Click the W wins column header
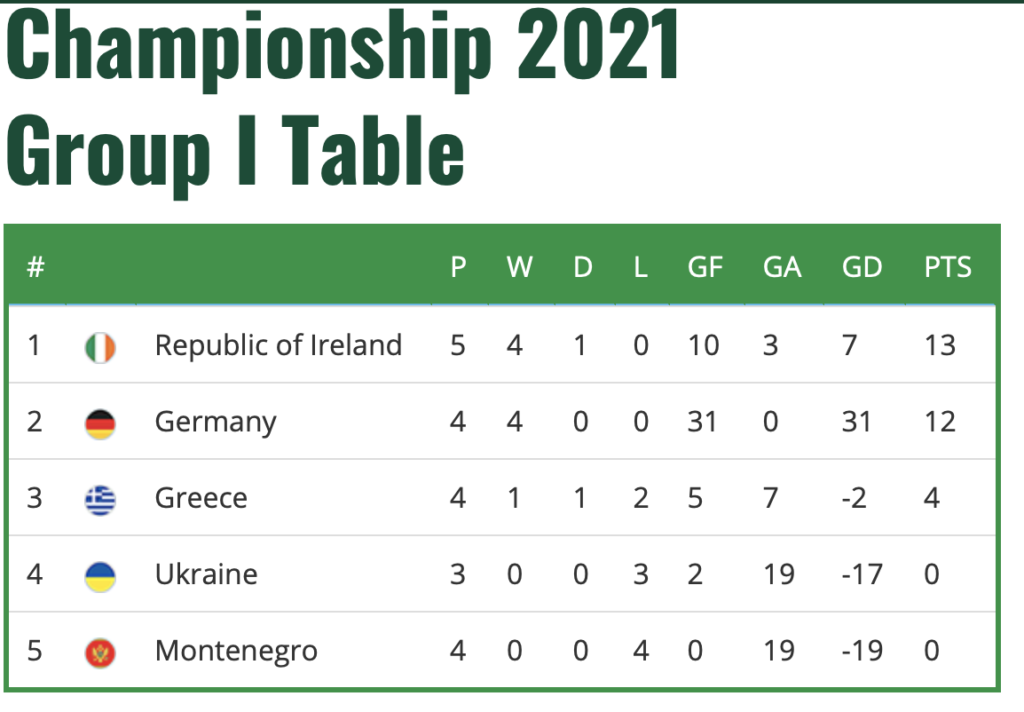 (x=520, y=267)
